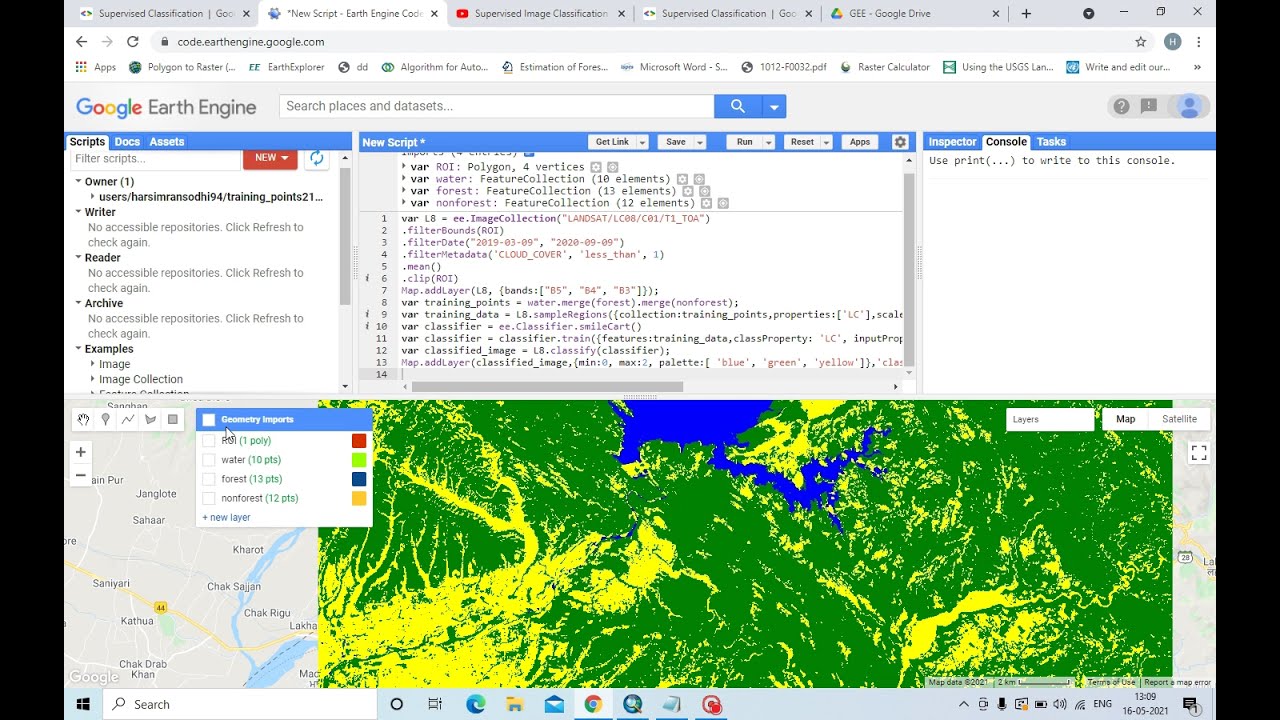Image resolution: width=1280 pixels, height=720 pixels.
Task: Expand the Image Collection examples folder
Action: click(93, 379)
